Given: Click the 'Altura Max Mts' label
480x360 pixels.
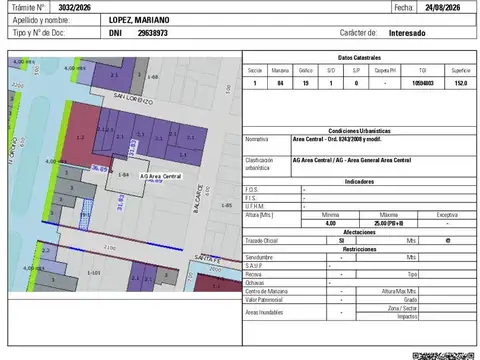Looking at the screenshot, I should click(399, 291).
